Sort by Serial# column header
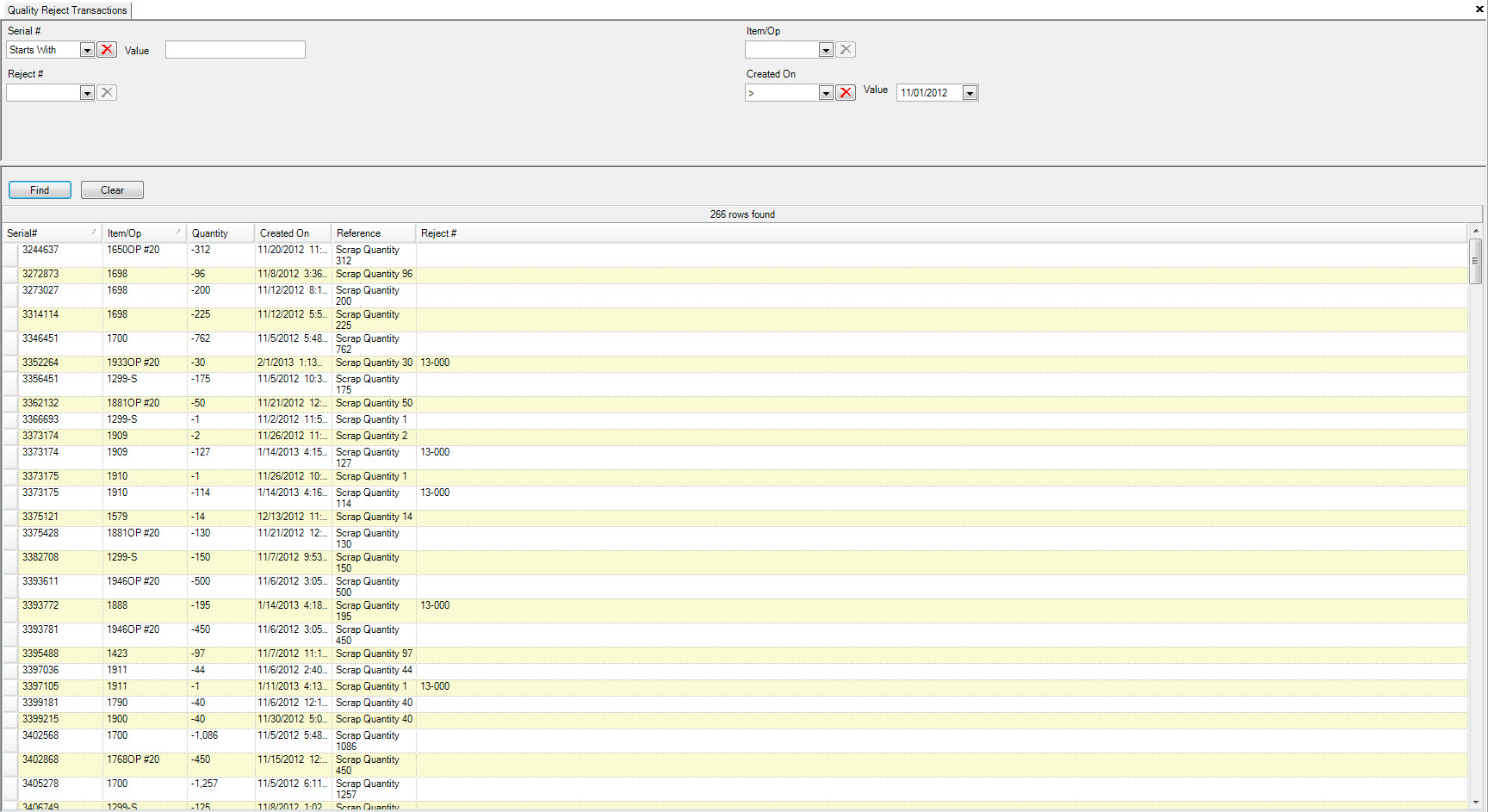This screenshot has height=812, width=1488. [x=51, y=233]
